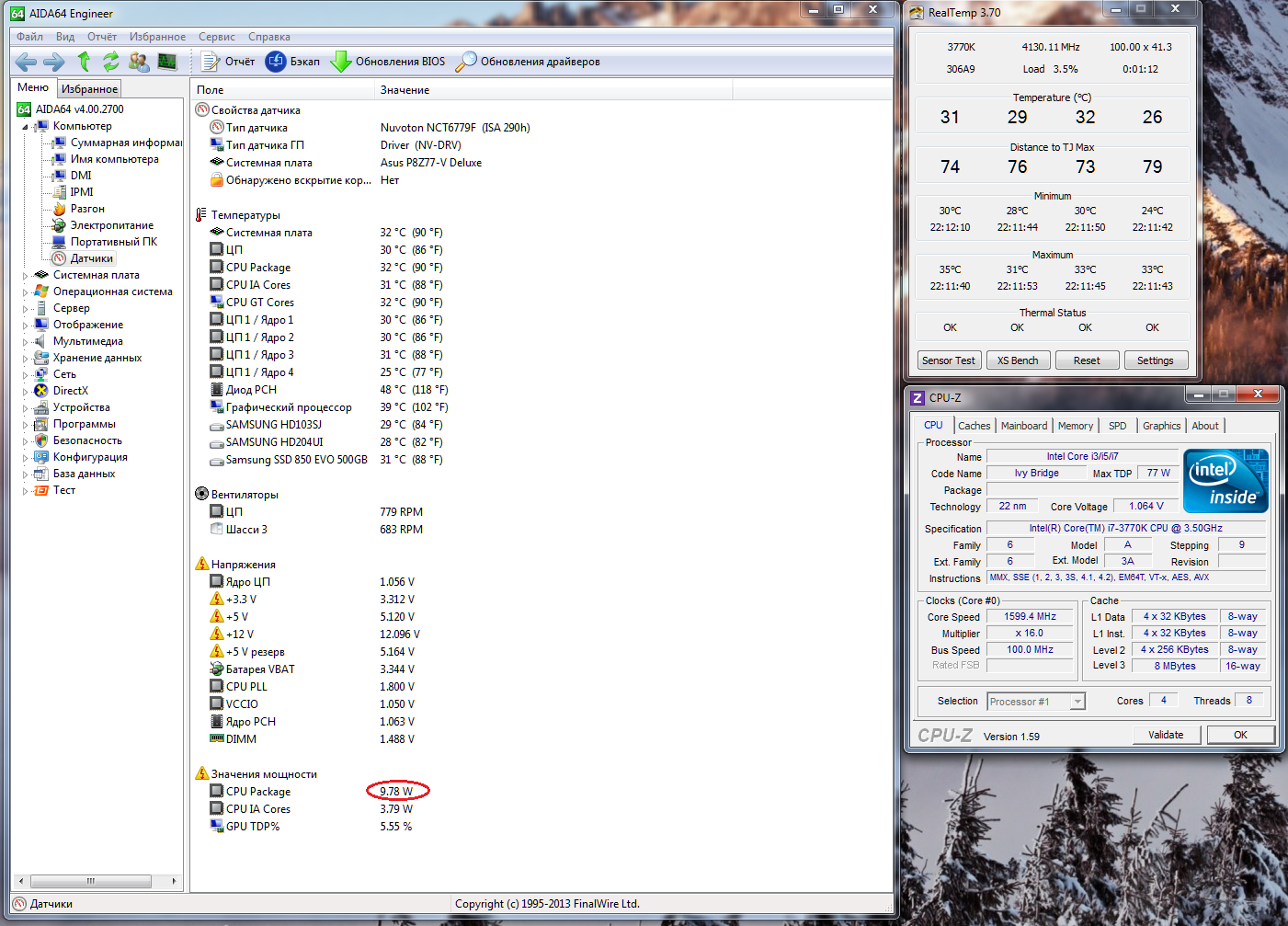The image size is (1288, 926).
Task: Open the Отчёт menu in menu bar
Action: [x=102, y=37]
